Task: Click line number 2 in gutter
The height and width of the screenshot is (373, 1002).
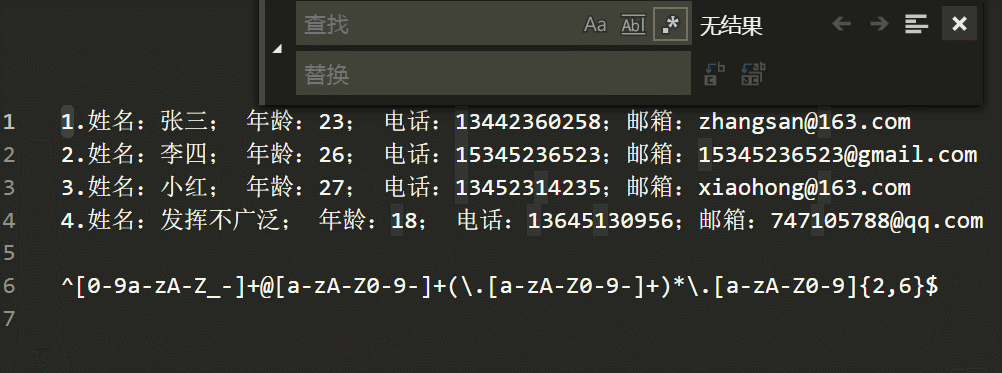Action: (8, 155)
